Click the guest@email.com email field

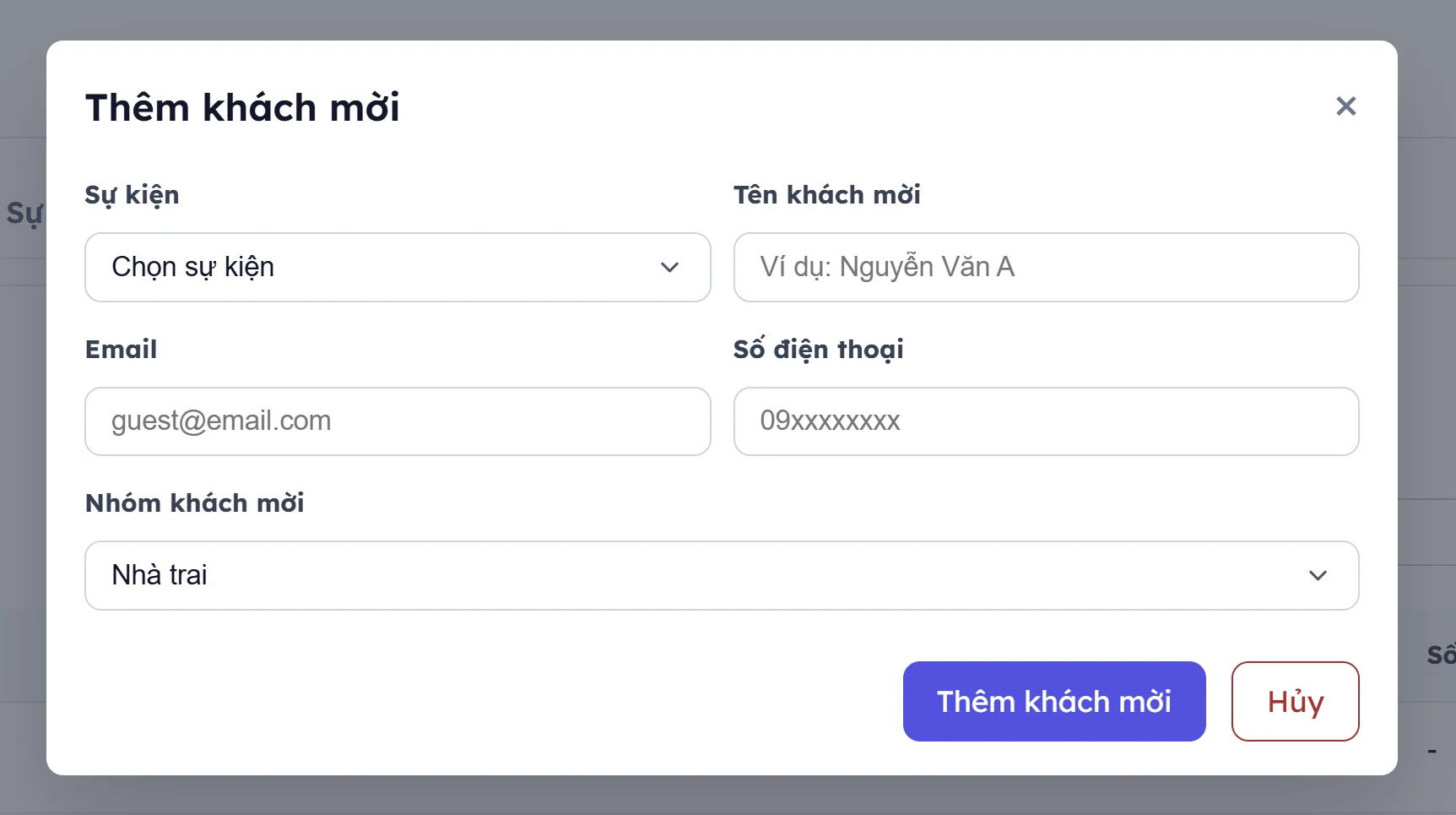tap(398, 421)
